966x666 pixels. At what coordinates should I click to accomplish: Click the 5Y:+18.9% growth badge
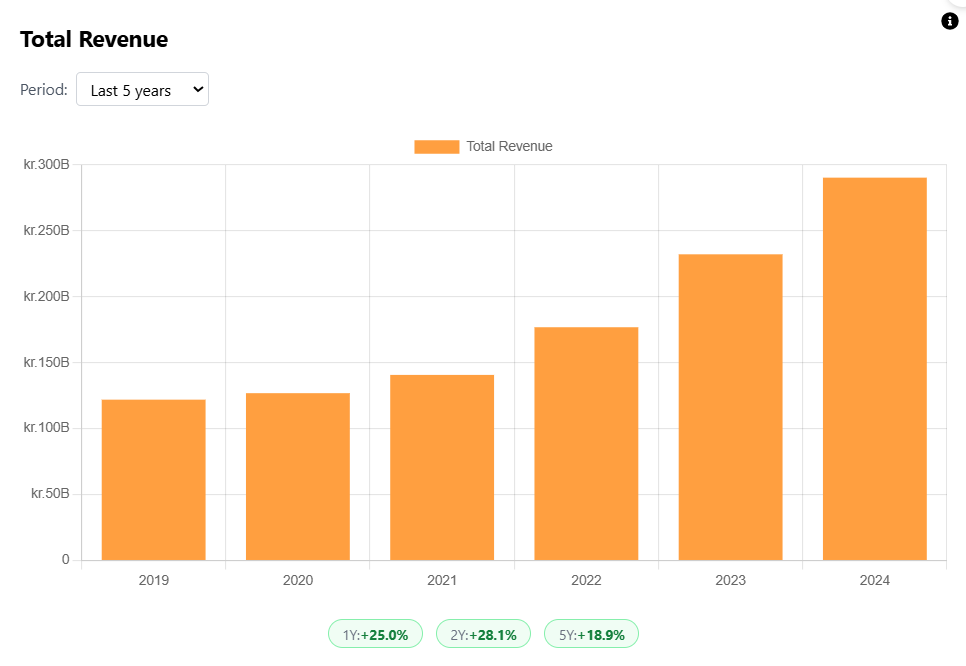[591, 634]
